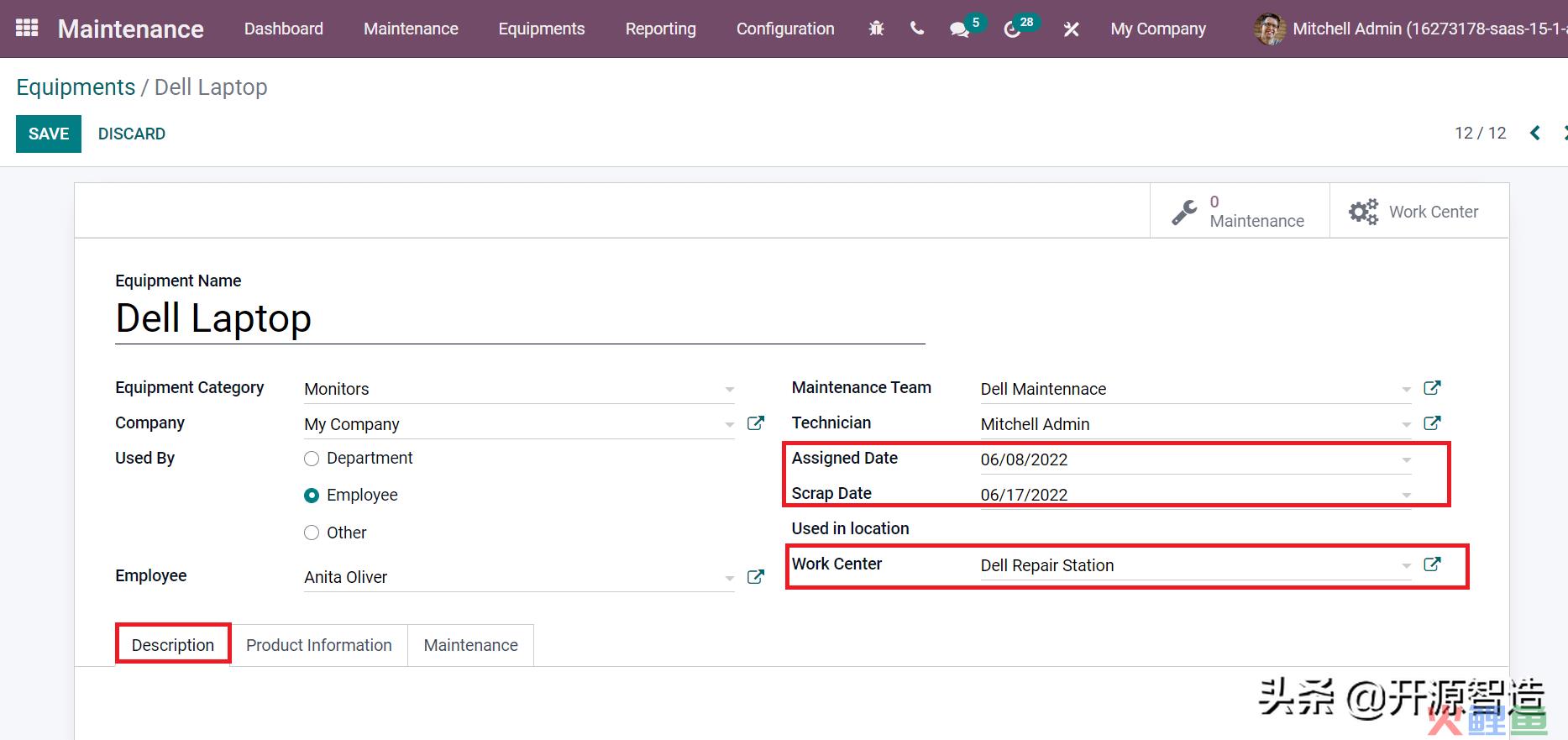
Task: Click the tools wrench cross icon
Action: point(1071,29)
